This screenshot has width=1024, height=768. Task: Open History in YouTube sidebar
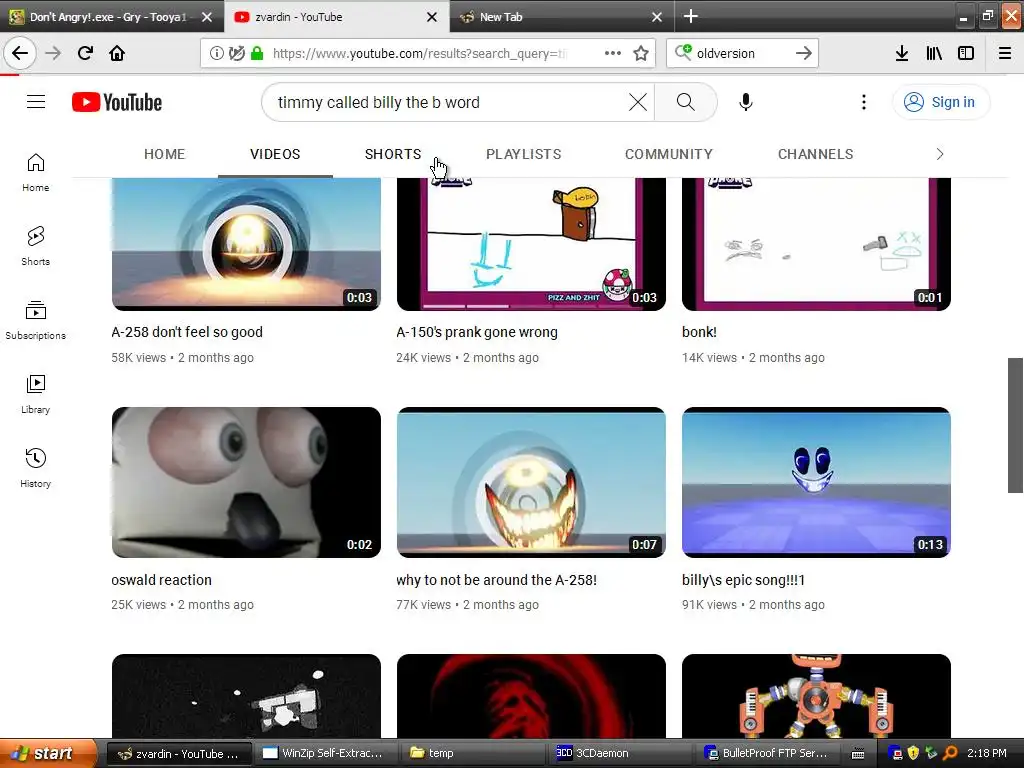pos(36,468)
